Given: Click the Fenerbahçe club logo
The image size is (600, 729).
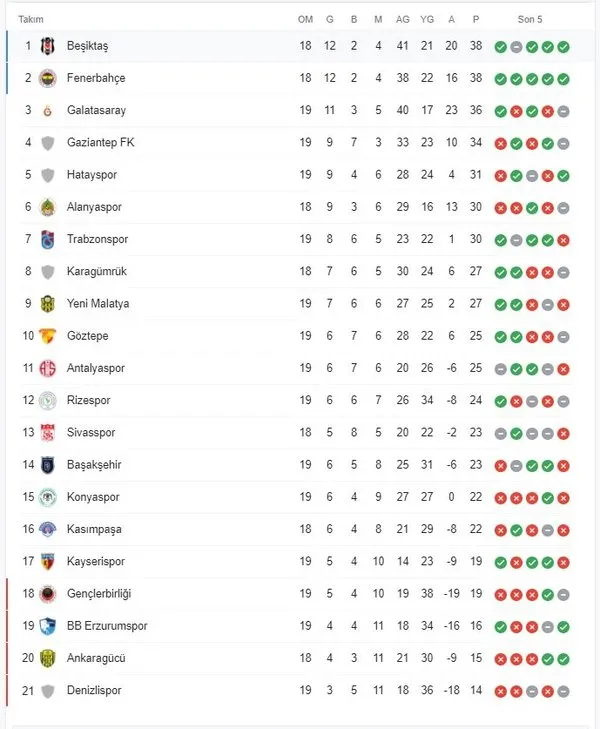Looking at the screenshot, I should (x=47, y=78).
